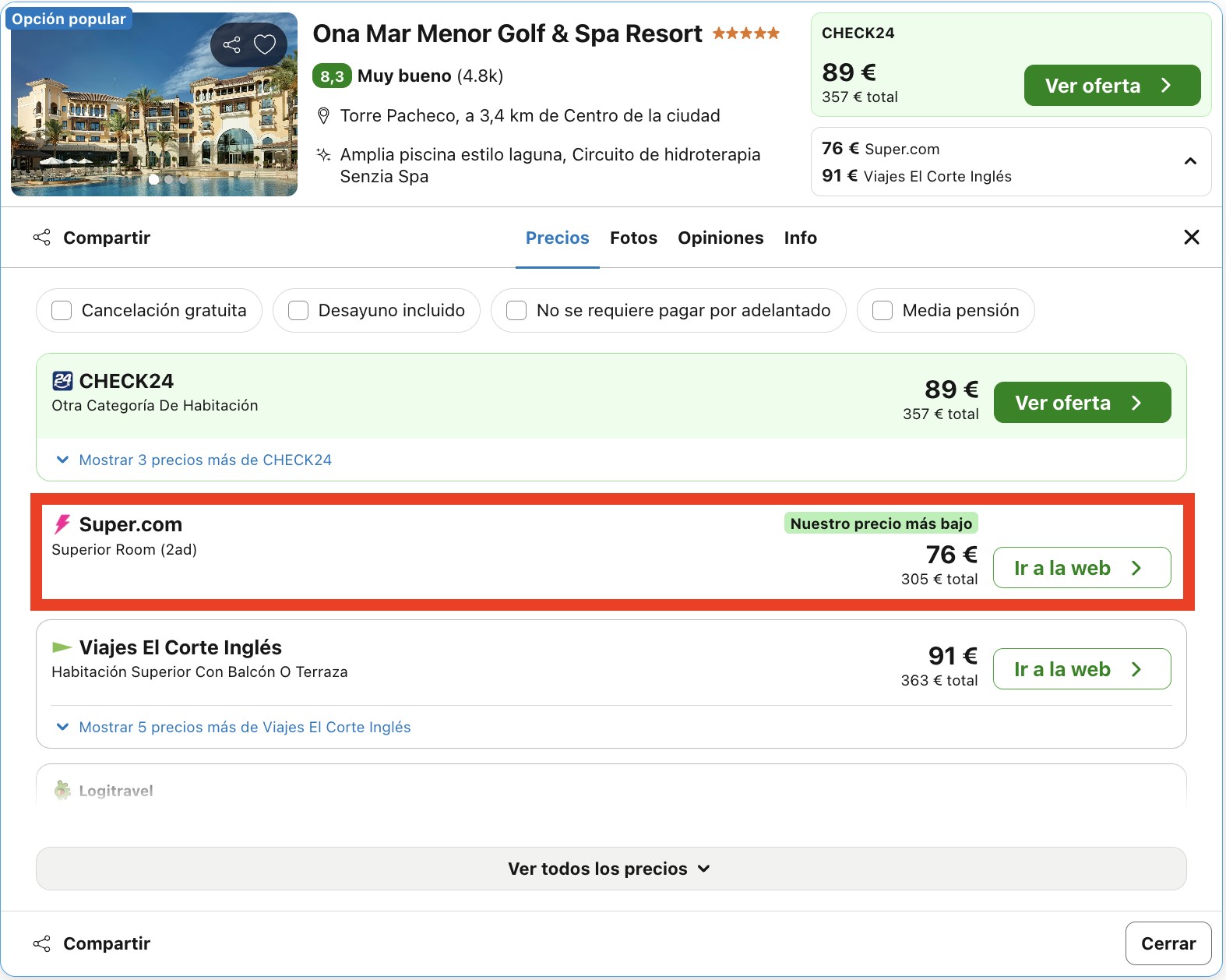This screenshot has width=1226, height=980.
Task: Click the 91 € Viajes El Corte Inglés summary price
Action: point(917,176)
